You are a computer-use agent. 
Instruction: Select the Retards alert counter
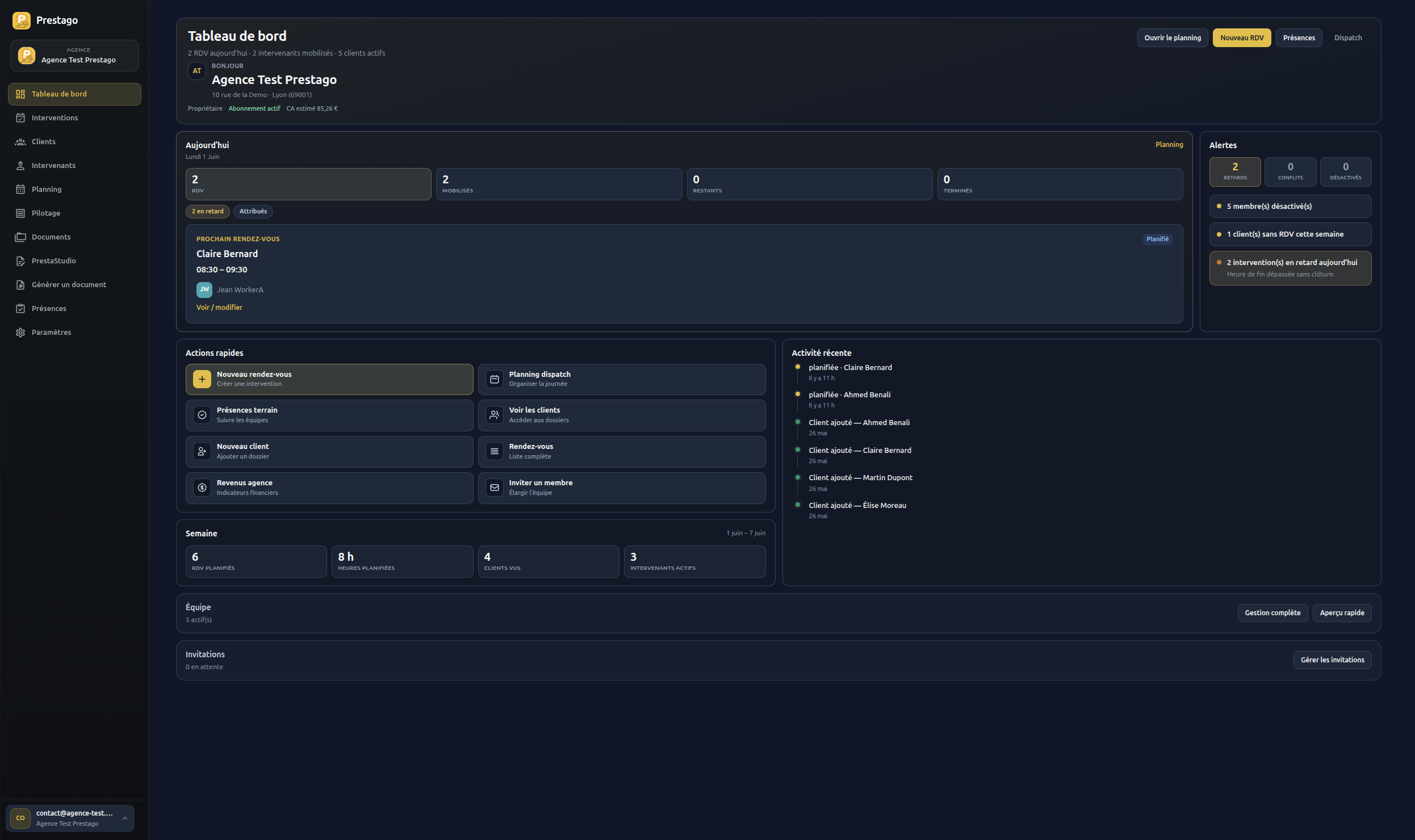point(1235,172)
